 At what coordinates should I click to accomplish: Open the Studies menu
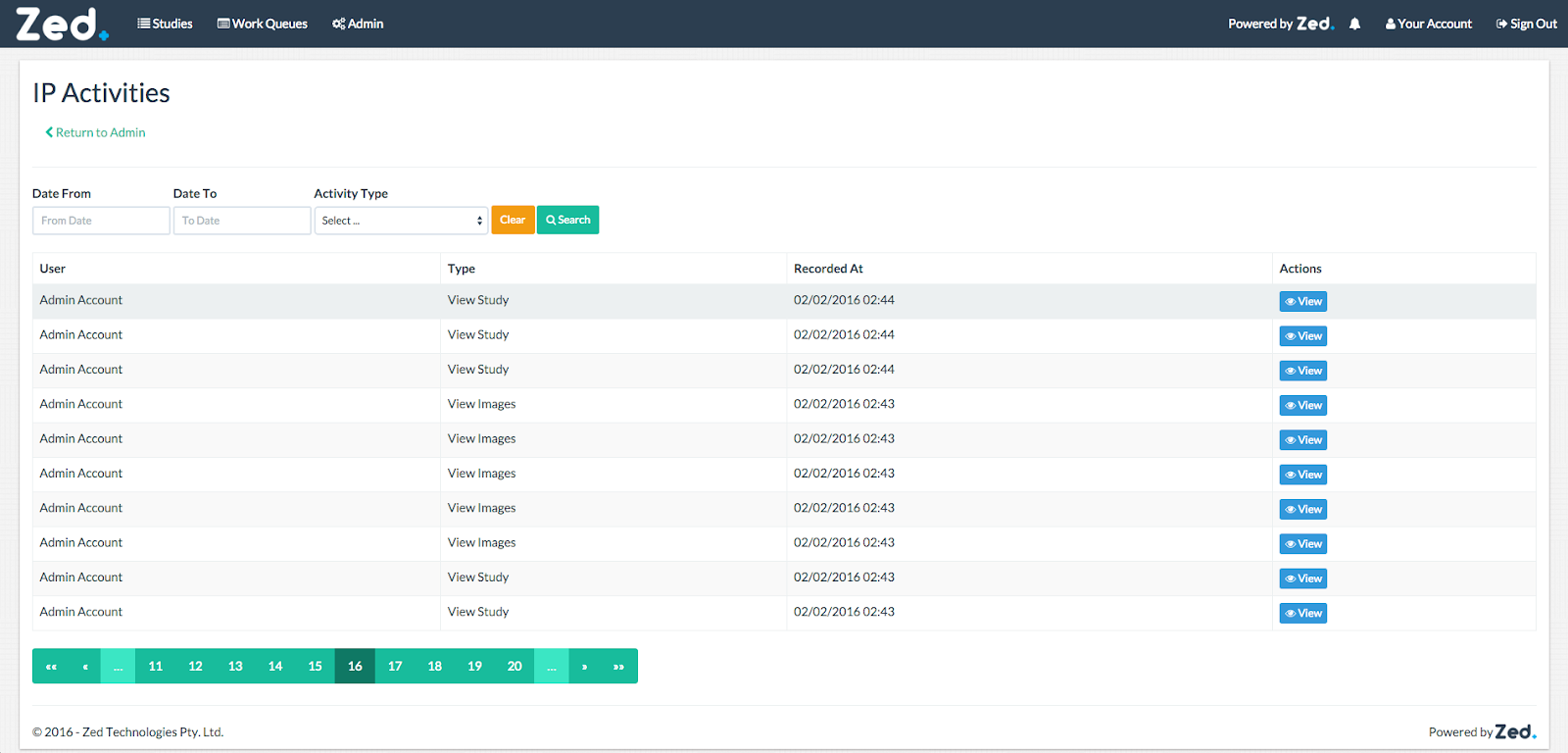(165, 24)
